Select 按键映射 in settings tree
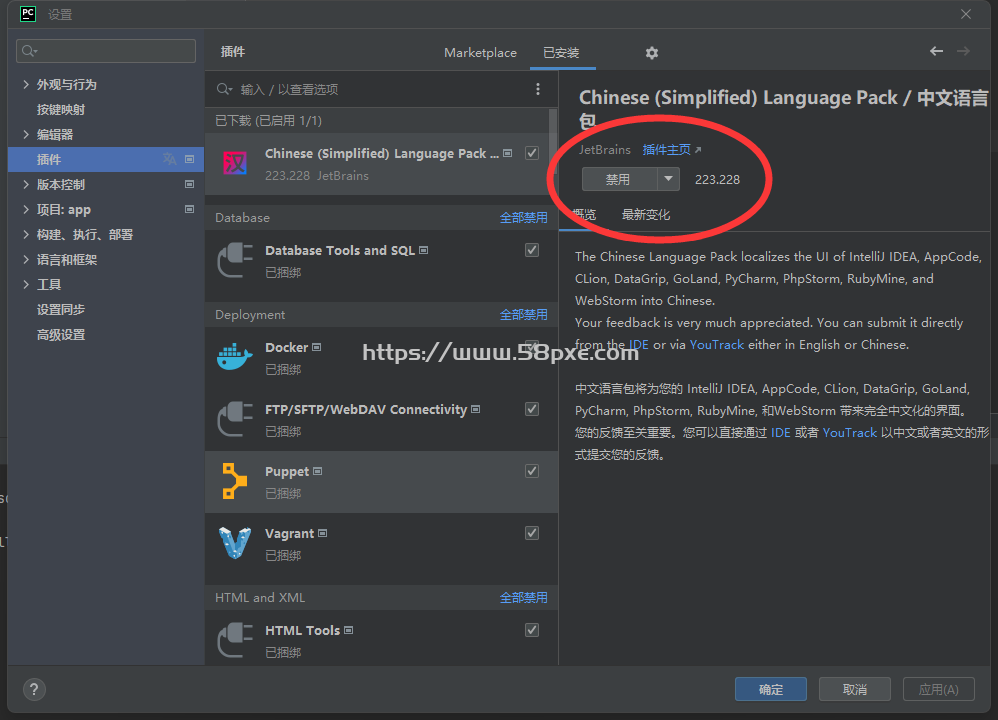This screenshot has height=720, width=998. click(x=61, y=109)
